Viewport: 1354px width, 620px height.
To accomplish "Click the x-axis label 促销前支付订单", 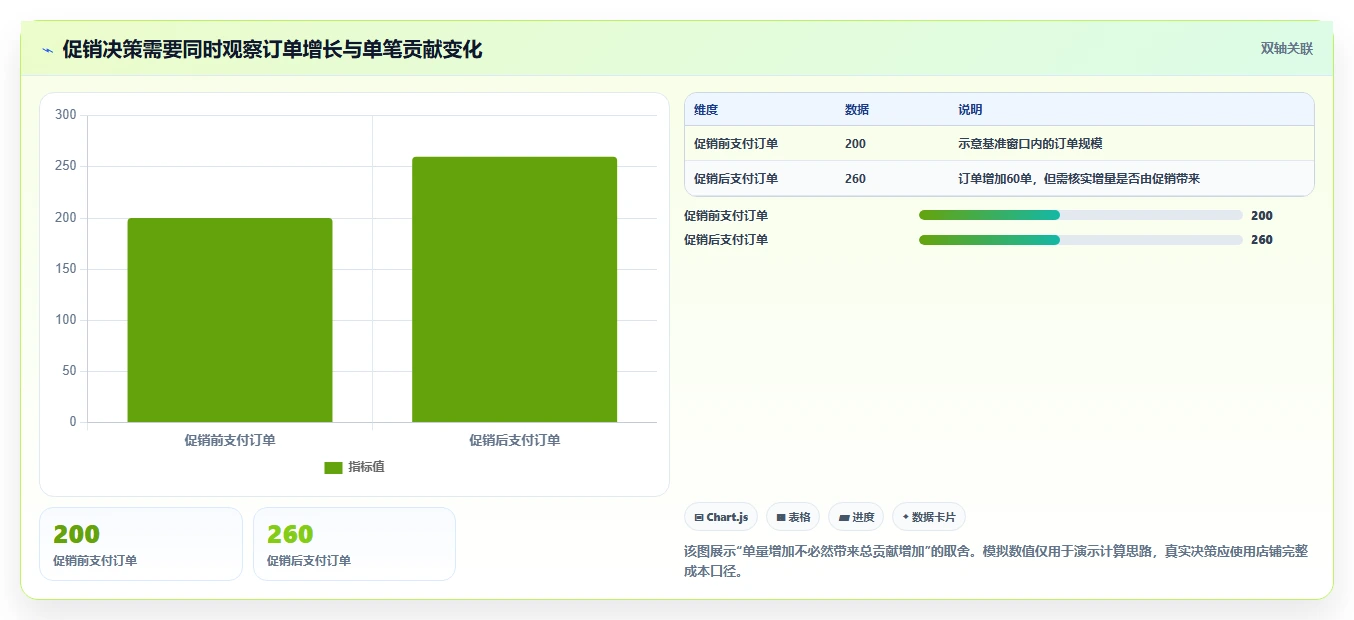I will [x=230, y=440].
